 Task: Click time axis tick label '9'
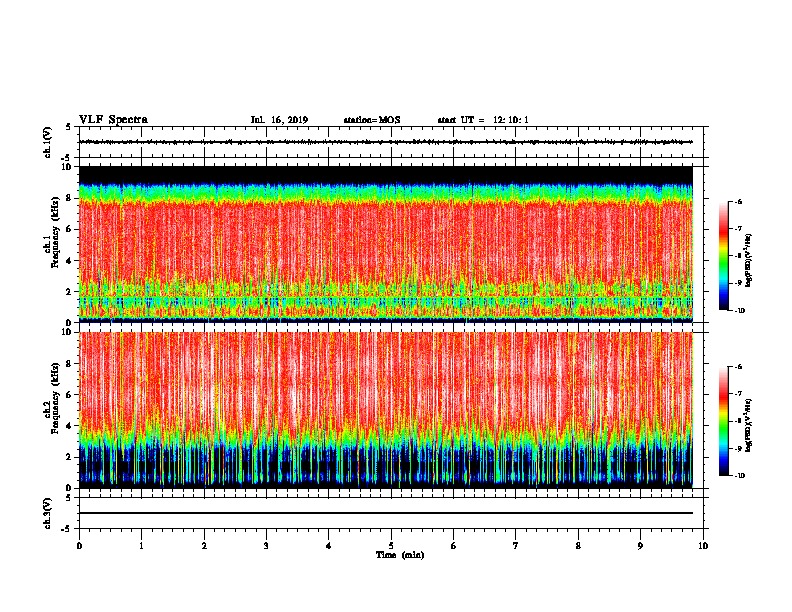640,546
